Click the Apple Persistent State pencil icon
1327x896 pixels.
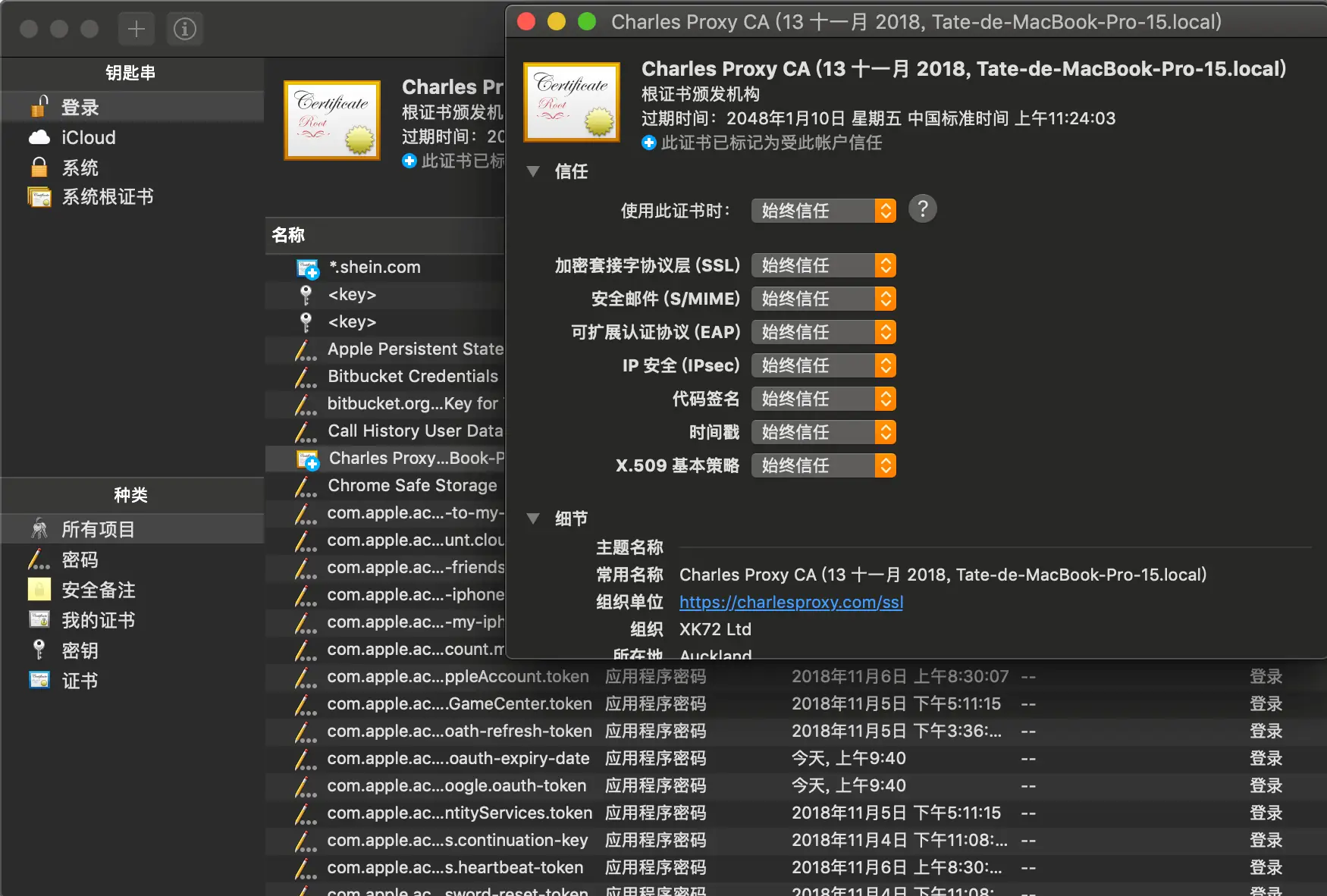[x=306, y=349]
